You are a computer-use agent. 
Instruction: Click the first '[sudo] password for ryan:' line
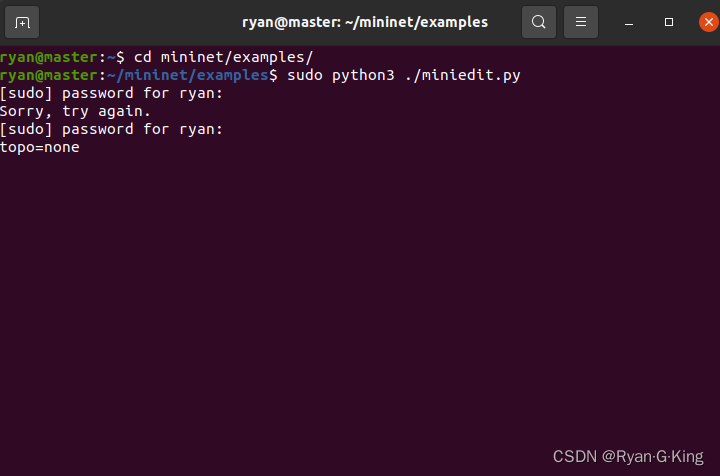tap(111, 93)
